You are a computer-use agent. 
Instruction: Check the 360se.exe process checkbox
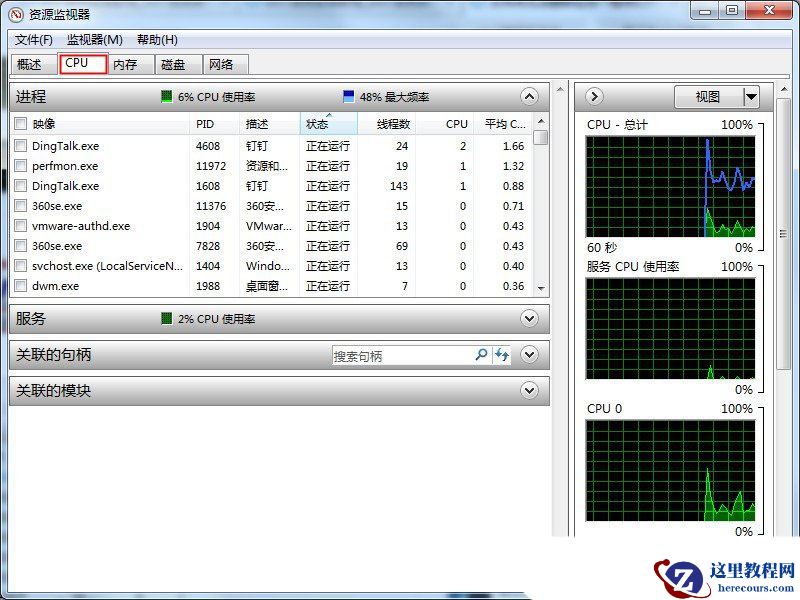coord(20,206)
